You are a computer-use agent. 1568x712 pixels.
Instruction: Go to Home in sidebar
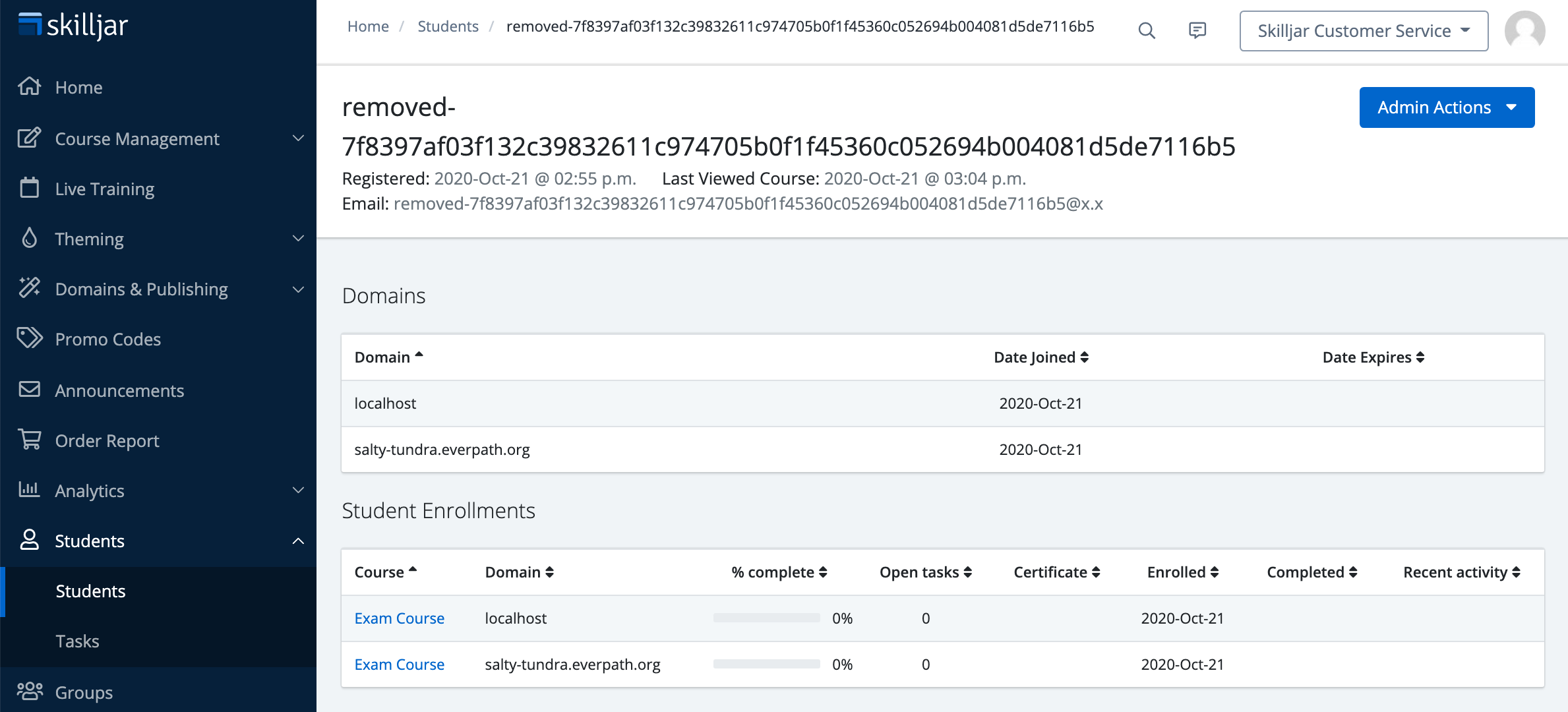click(x=78, y=87)
